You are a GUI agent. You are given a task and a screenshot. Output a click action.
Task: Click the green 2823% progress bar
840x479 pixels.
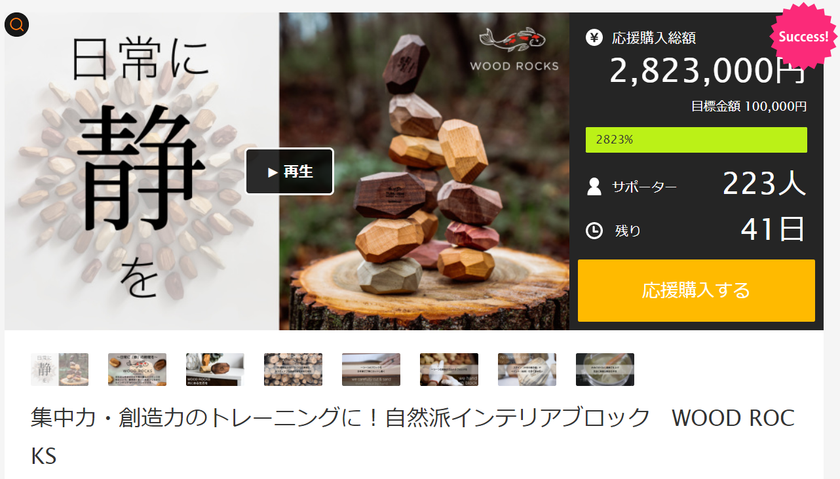696,140
